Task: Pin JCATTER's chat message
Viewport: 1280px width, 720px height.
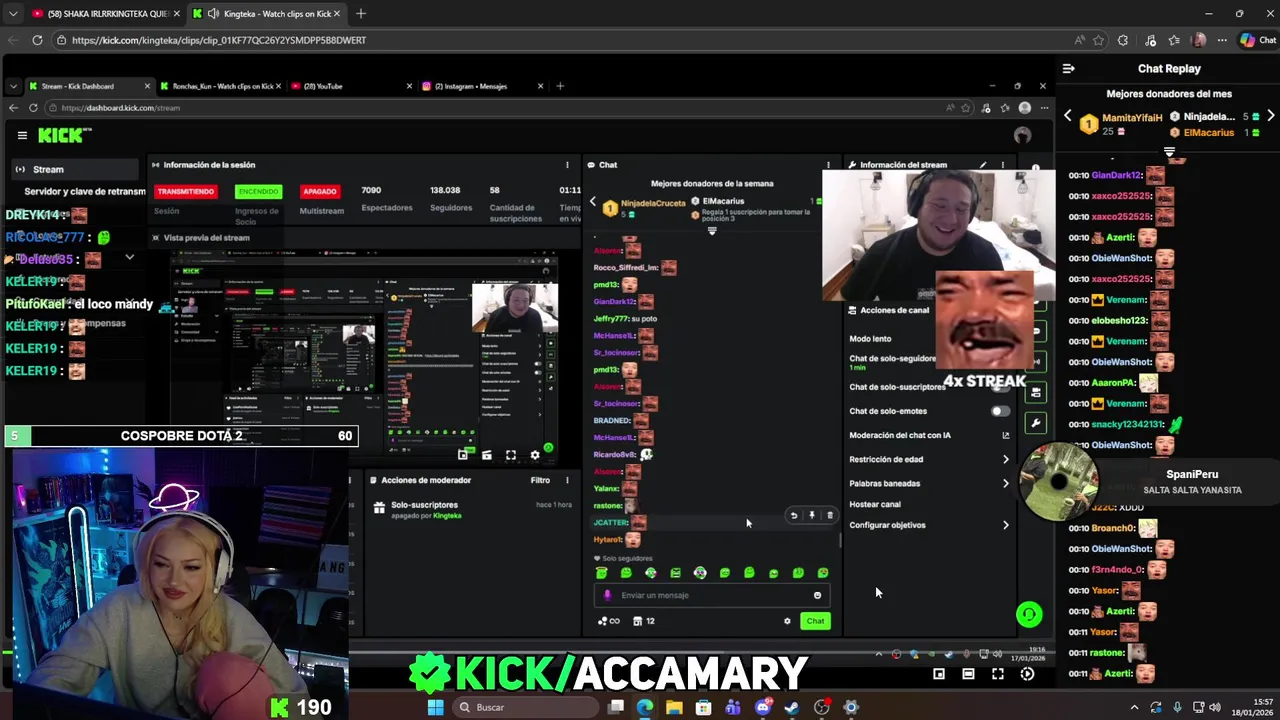Action: coord(812,515)
